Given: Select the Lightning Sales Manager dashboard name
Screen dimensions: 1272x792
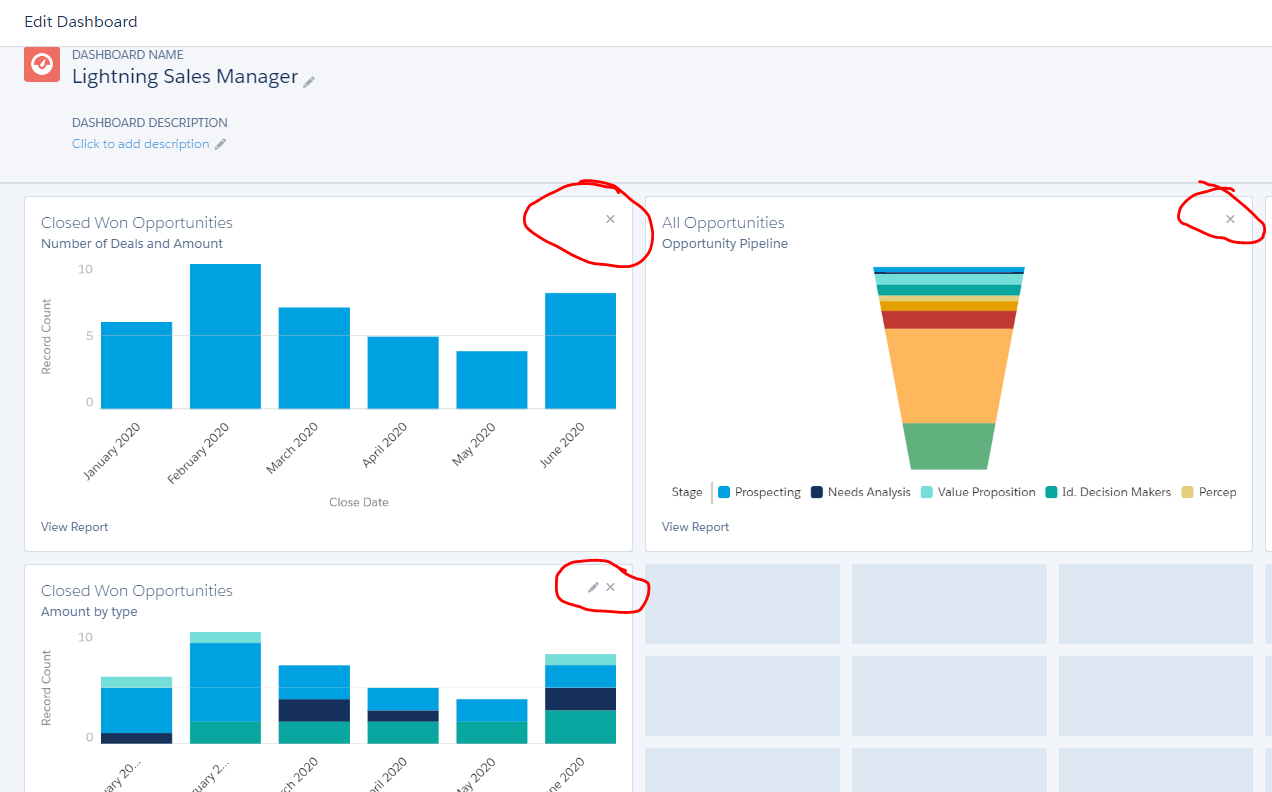Looking at the screenshot, I should tap(185, 77).
